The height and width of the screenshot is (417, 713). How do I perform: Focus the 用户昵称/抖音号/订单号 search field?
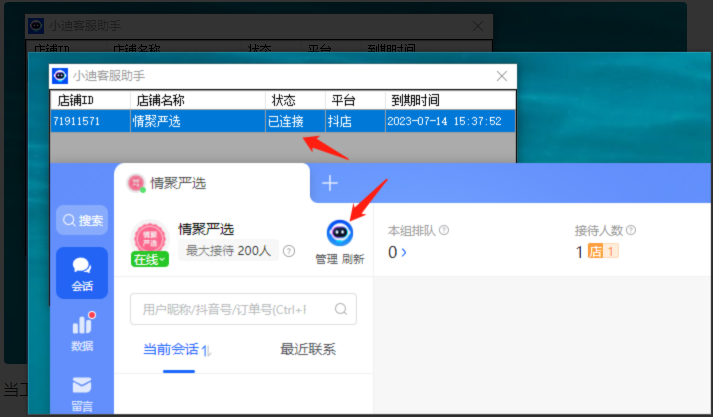click(243, 309)
